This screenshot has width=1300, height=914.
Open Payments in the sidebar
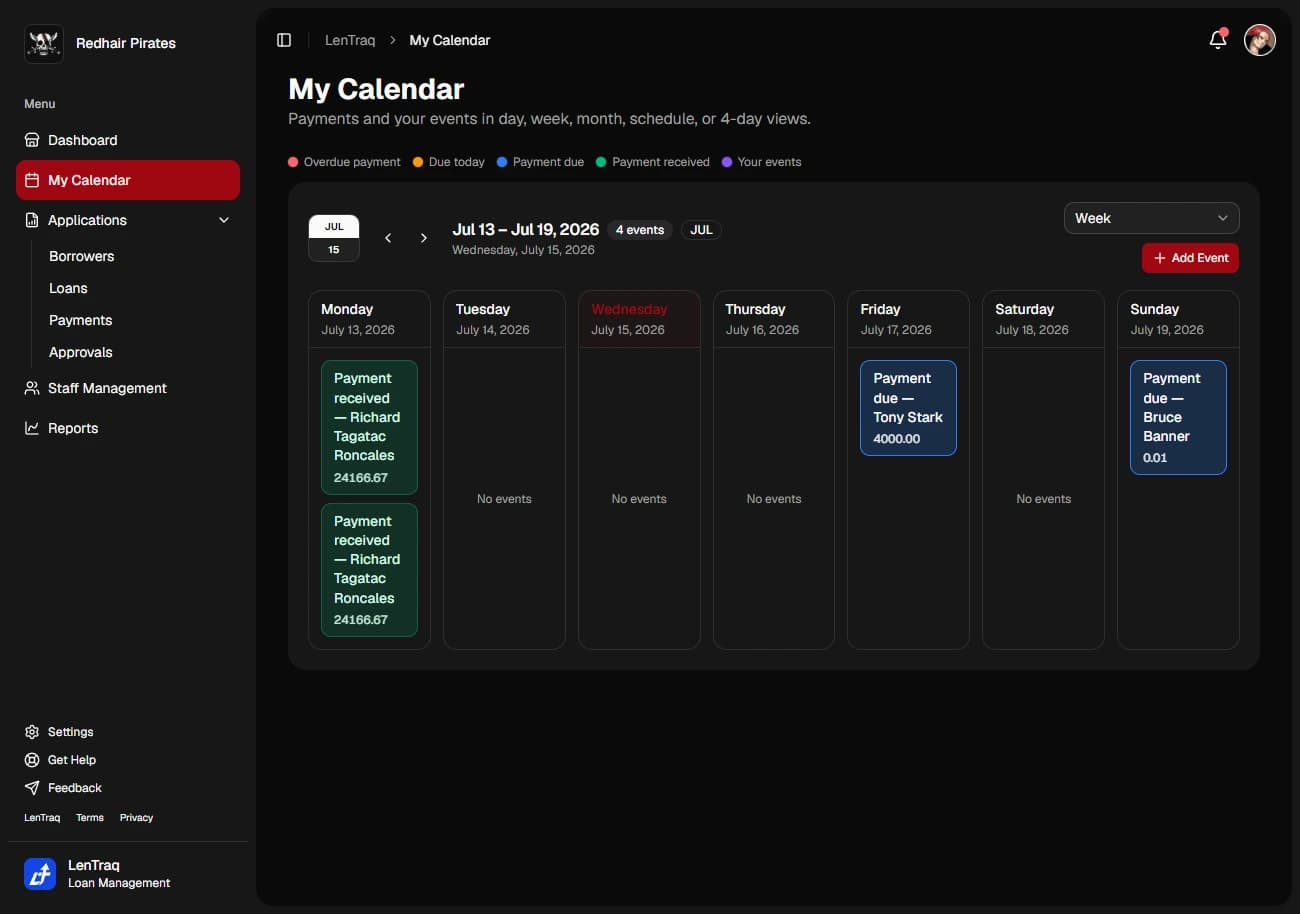81,320
